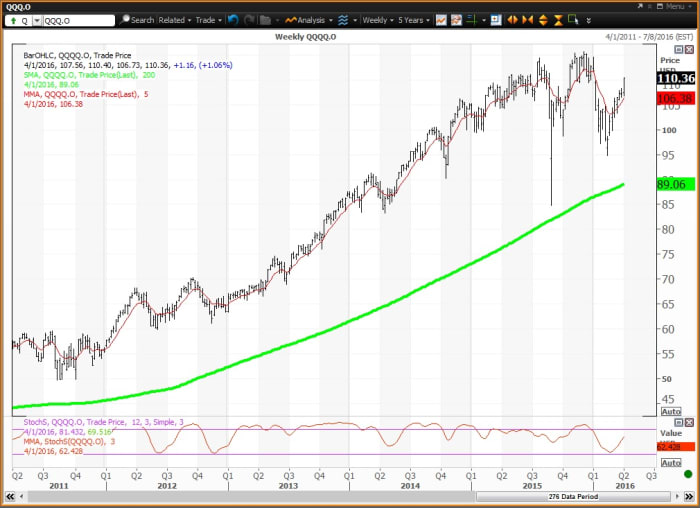The height and width of the screenshot is (508, 700).
Task: Jump to chart start with double-left arrows
Action: (x=10, y=496)
